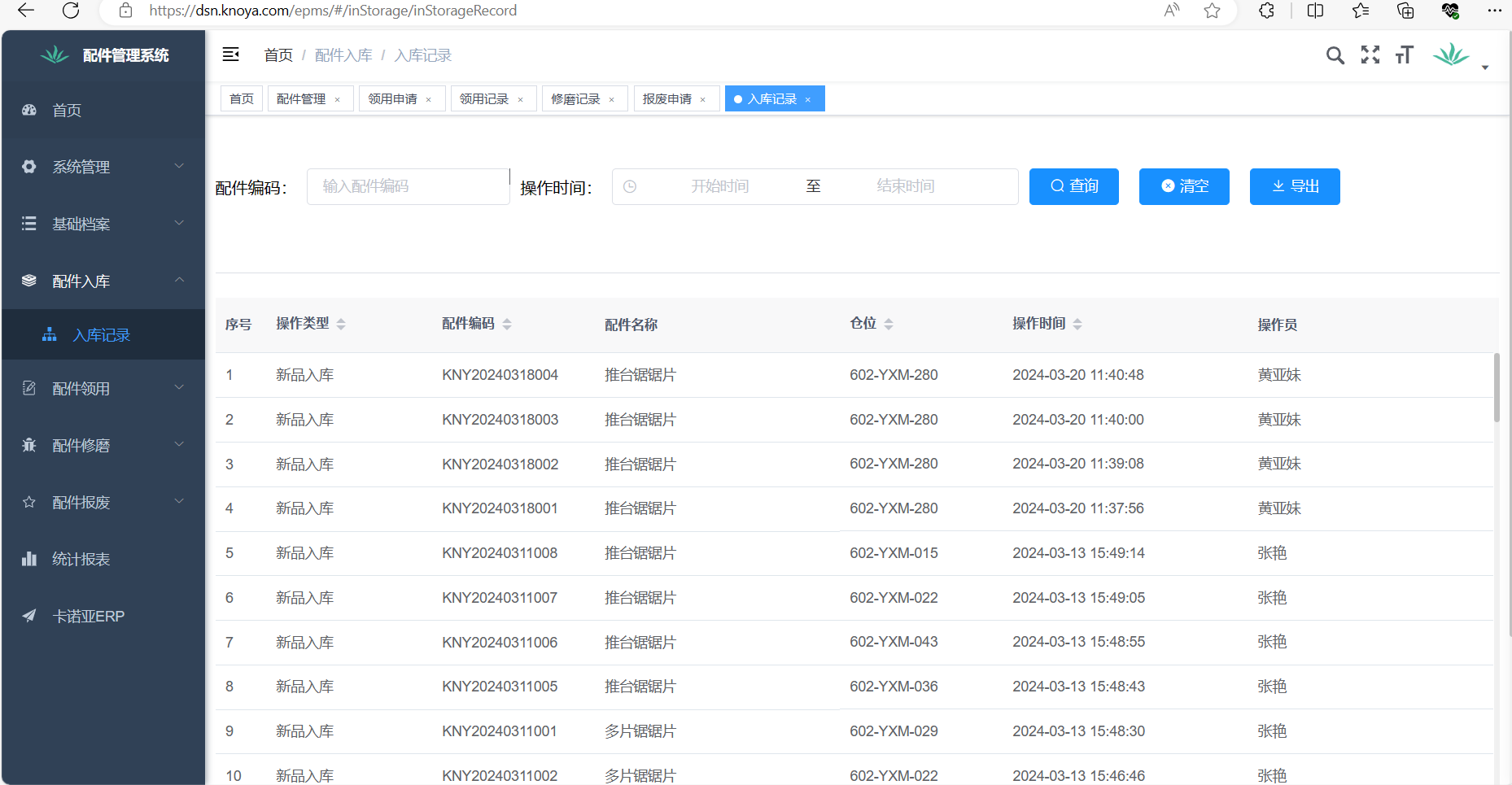Click the 配件领用 edit icon
The height and width of the screenshot is (785, 1512).
pos(29,388)
